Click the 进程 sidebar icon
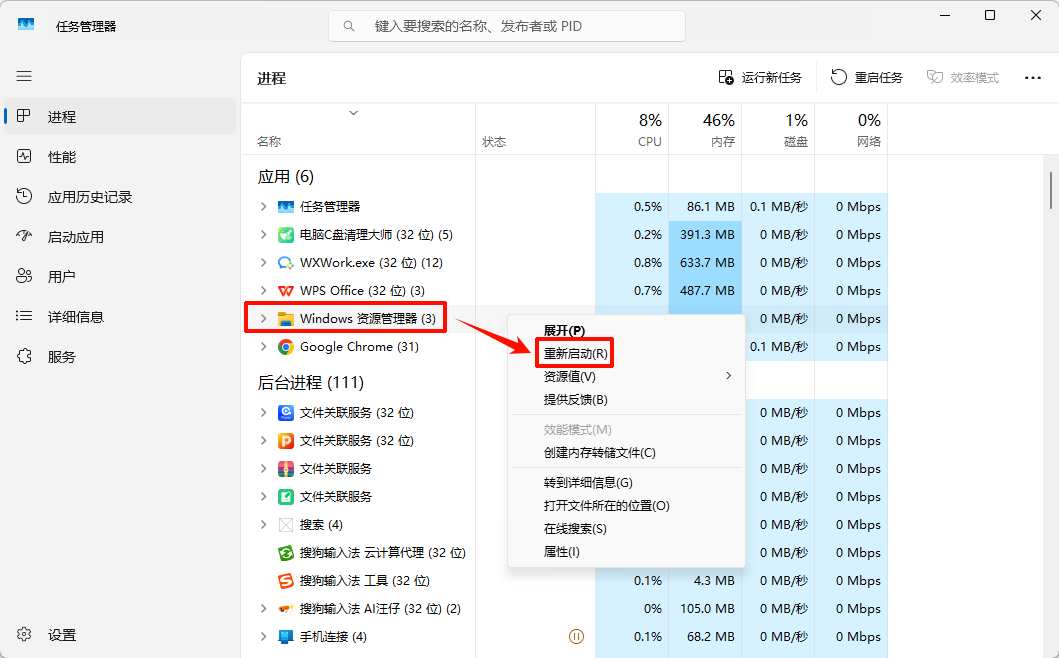 (x=24, y=116)
